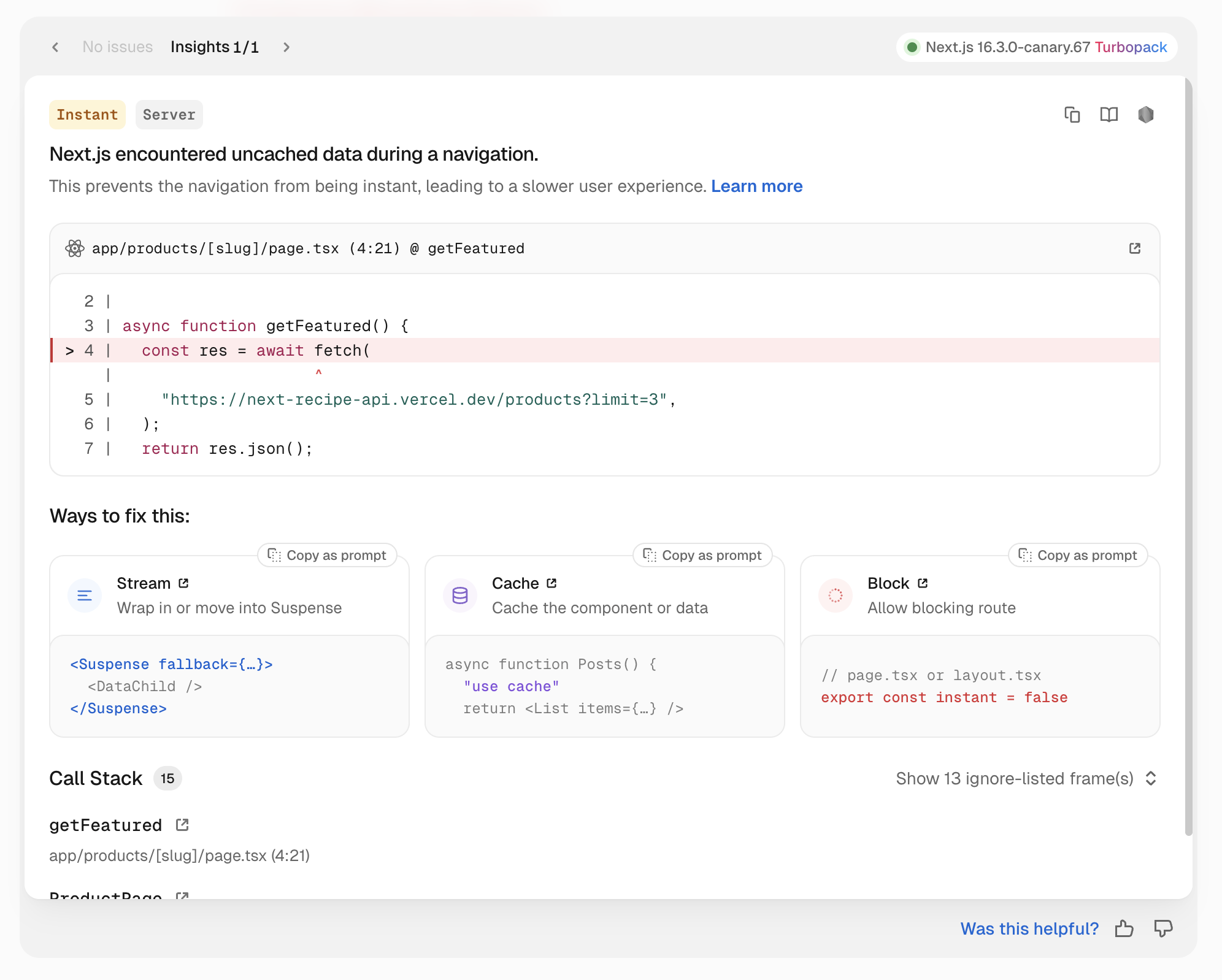Click the Call Stack count badge 15

167,779
